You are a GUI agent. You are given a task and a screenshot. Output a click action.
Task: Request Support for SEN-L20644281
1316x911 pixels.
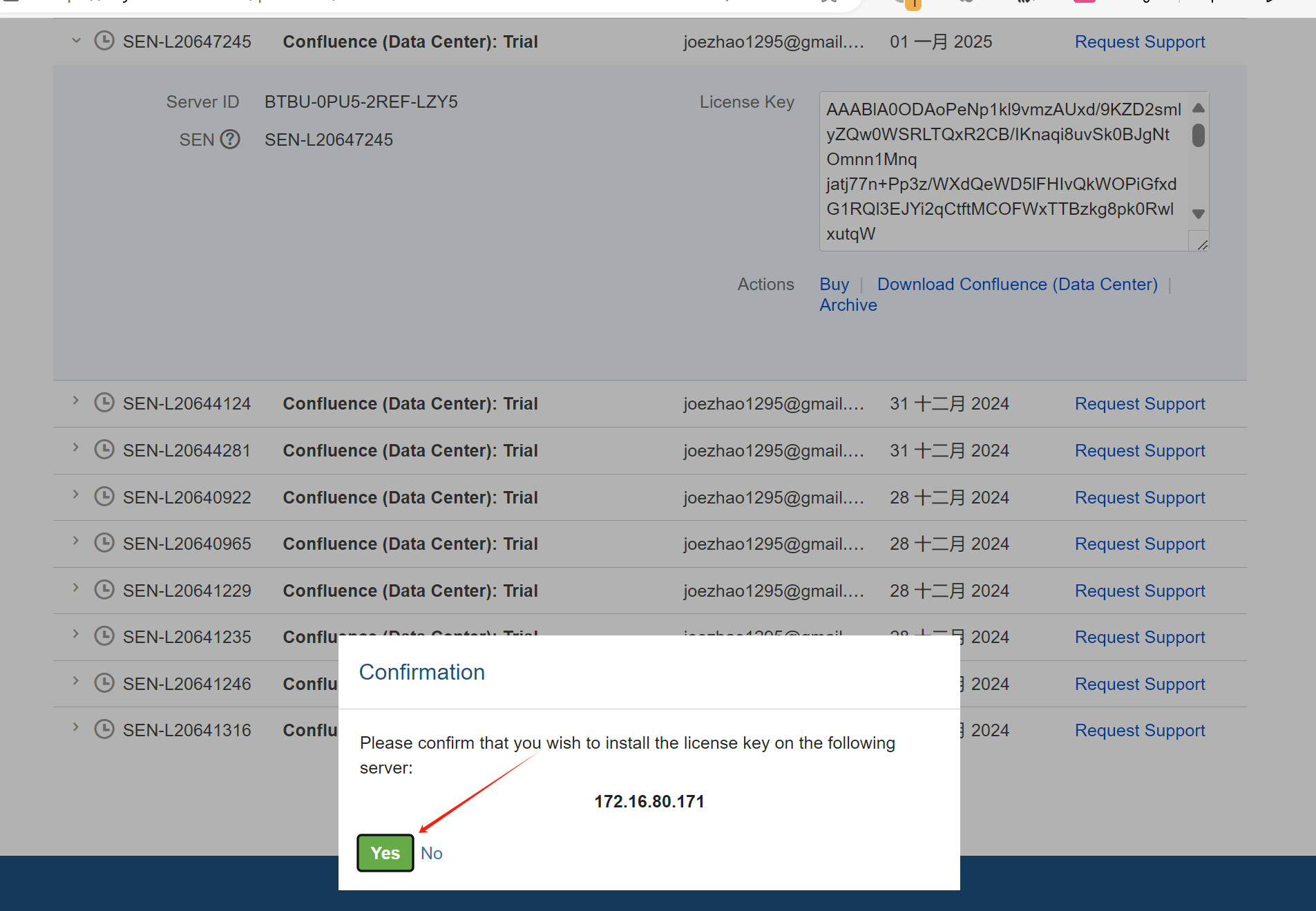pyautogui.click(x=1140, y=451)
